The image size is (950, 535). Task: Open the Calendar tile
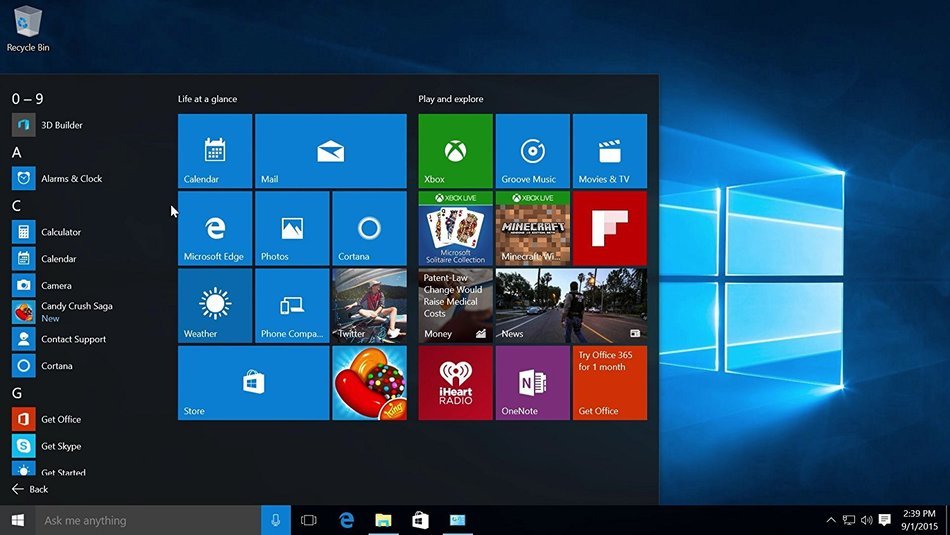point(215,151)
